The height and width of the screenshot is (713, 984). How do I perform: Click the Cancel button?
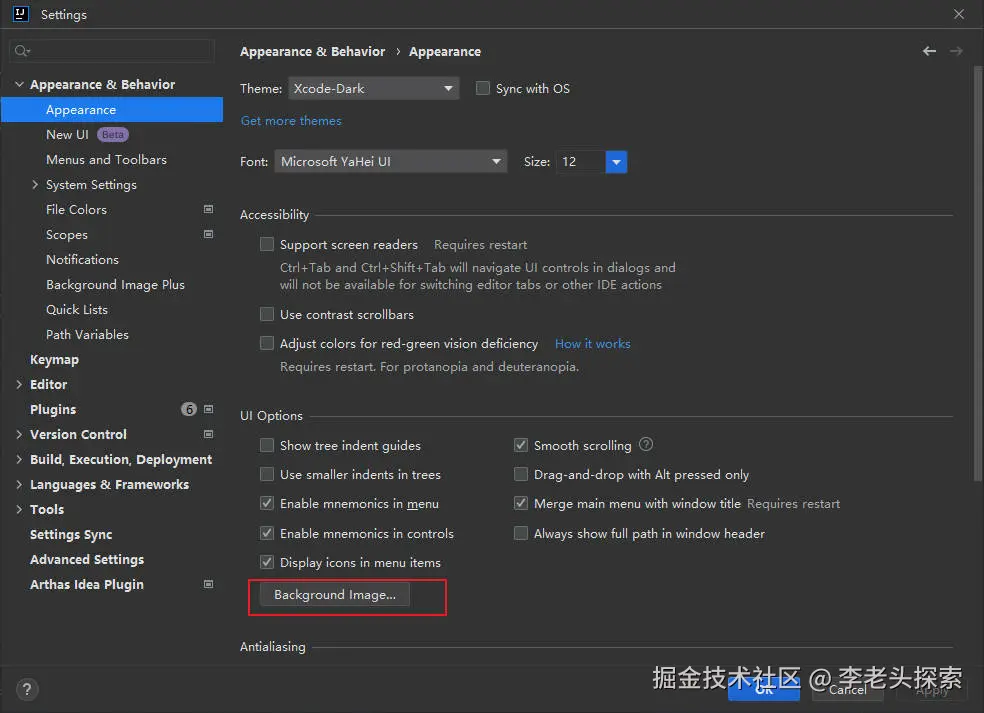coord(848,689)
